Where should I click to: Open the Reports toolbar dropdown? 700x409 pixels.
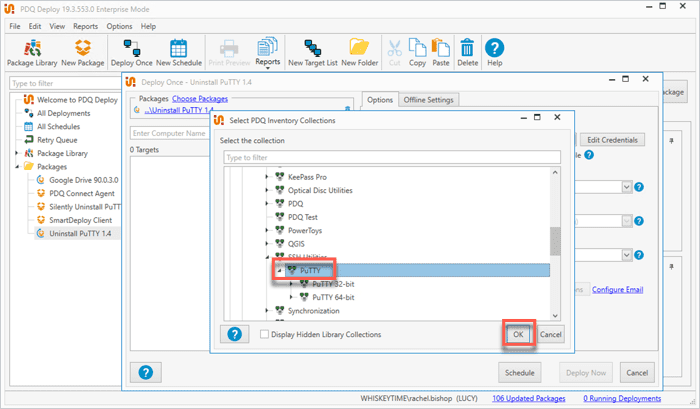[x=268, y=53]
